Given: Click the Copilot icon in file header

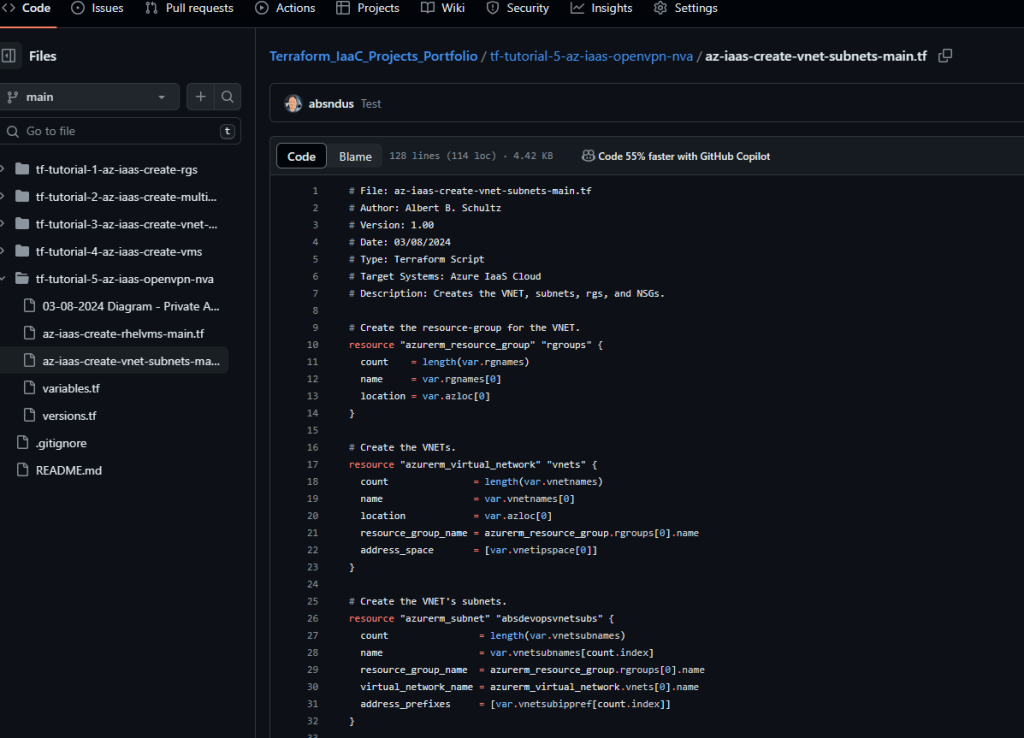Looking at the screenshot, I should (x=588, y=156).
